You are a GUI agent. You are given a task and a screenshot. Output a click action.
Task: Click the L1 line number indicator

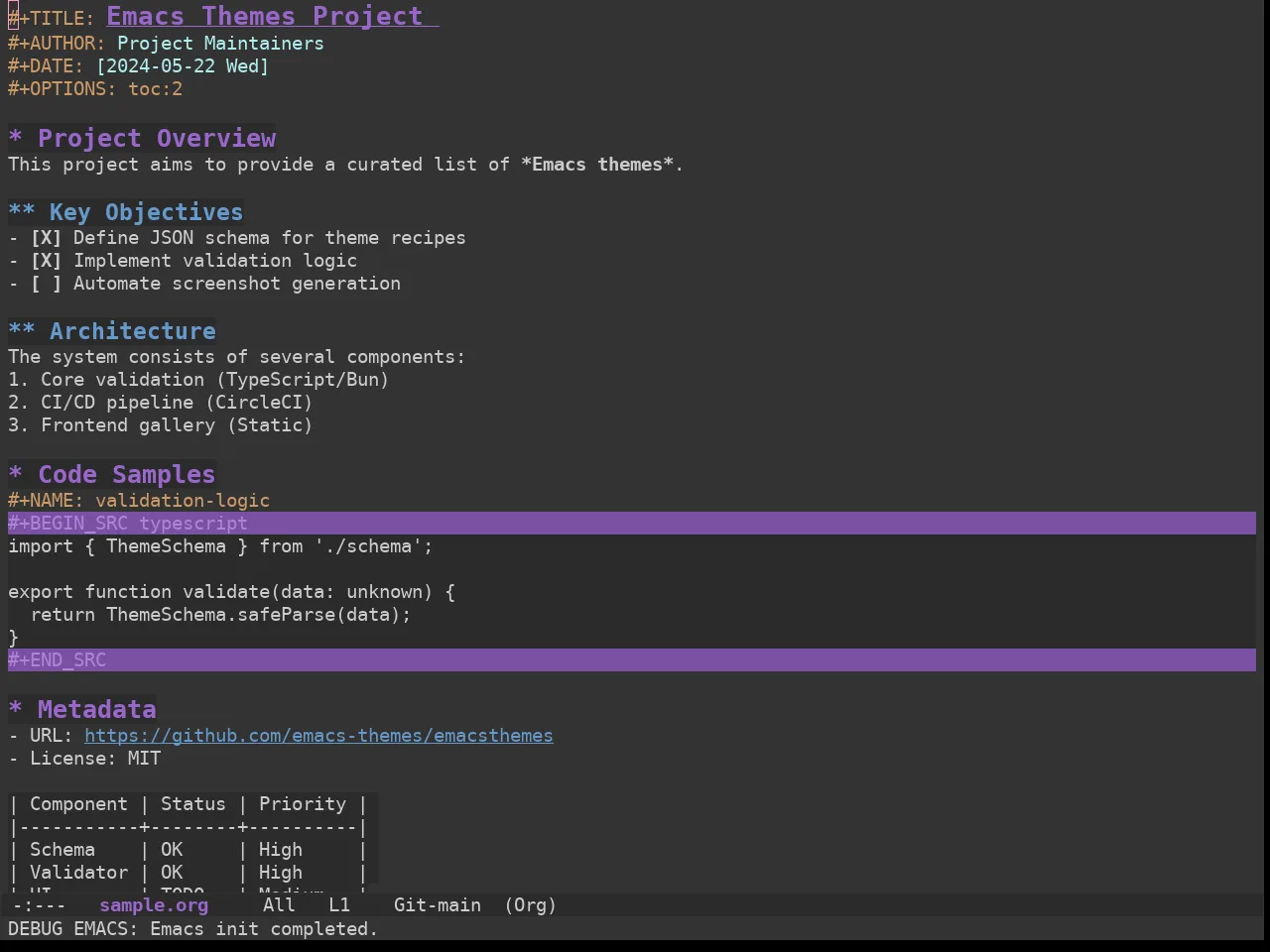point(339,905)
